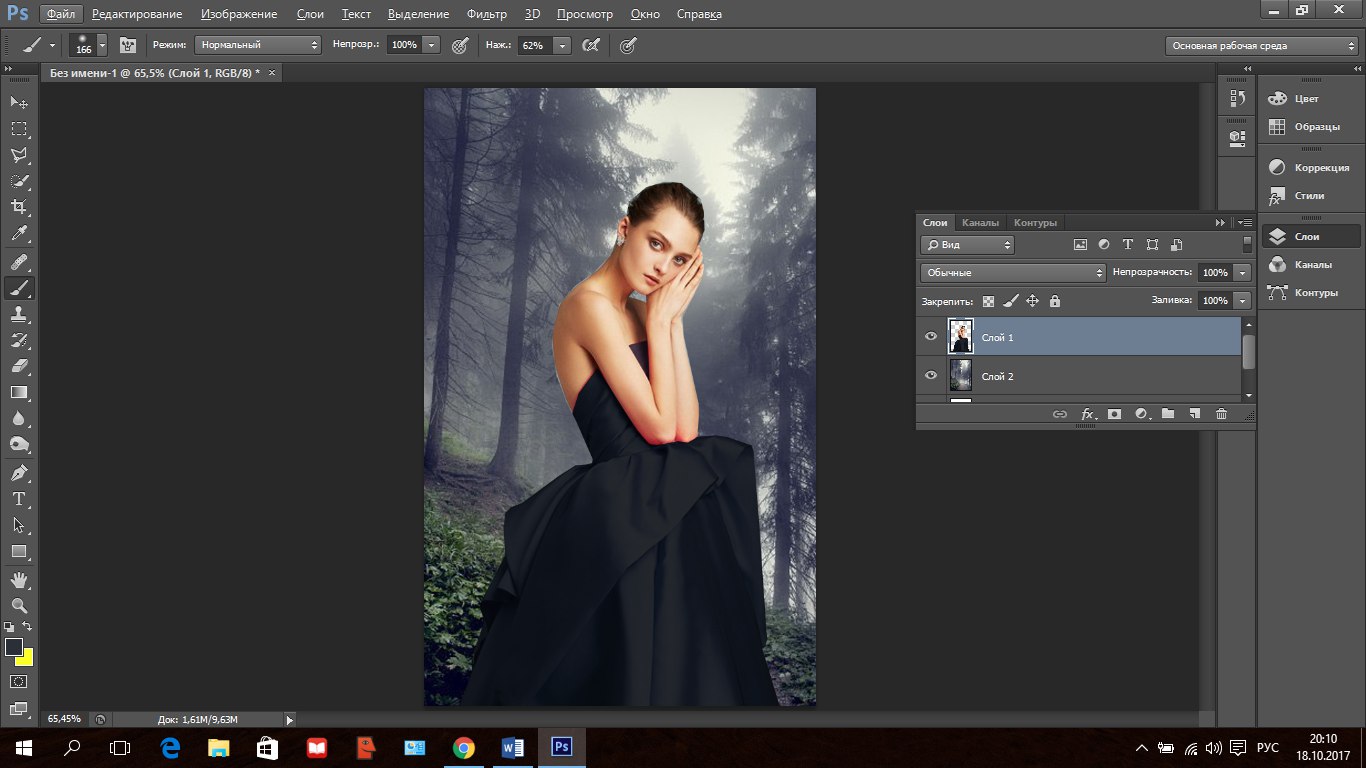
Task: Open the Изображение menu
Action: (239, 14)
